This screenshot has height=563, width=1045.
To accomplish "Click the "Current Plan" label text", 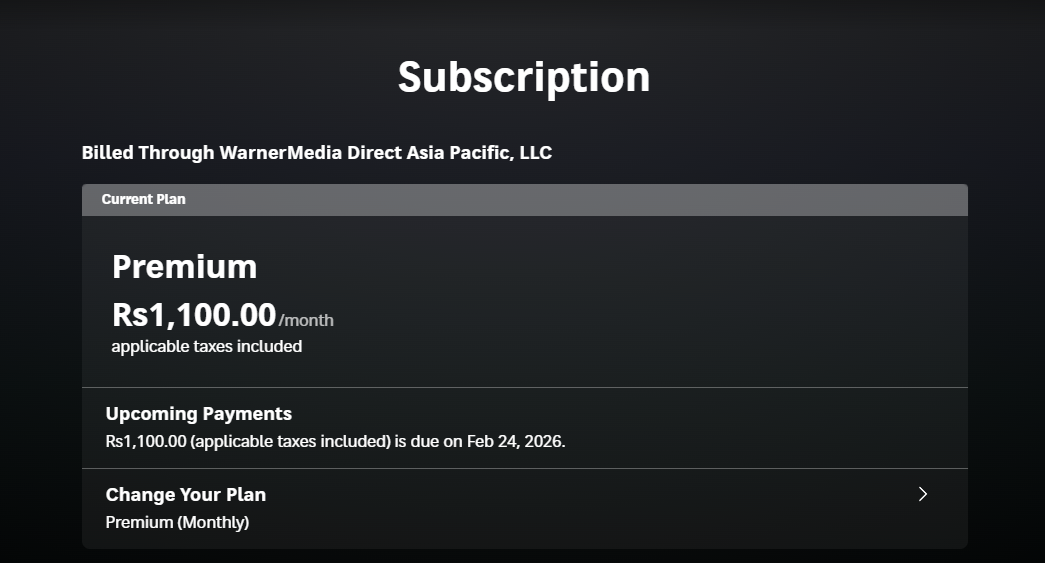I will click(143, 199).
